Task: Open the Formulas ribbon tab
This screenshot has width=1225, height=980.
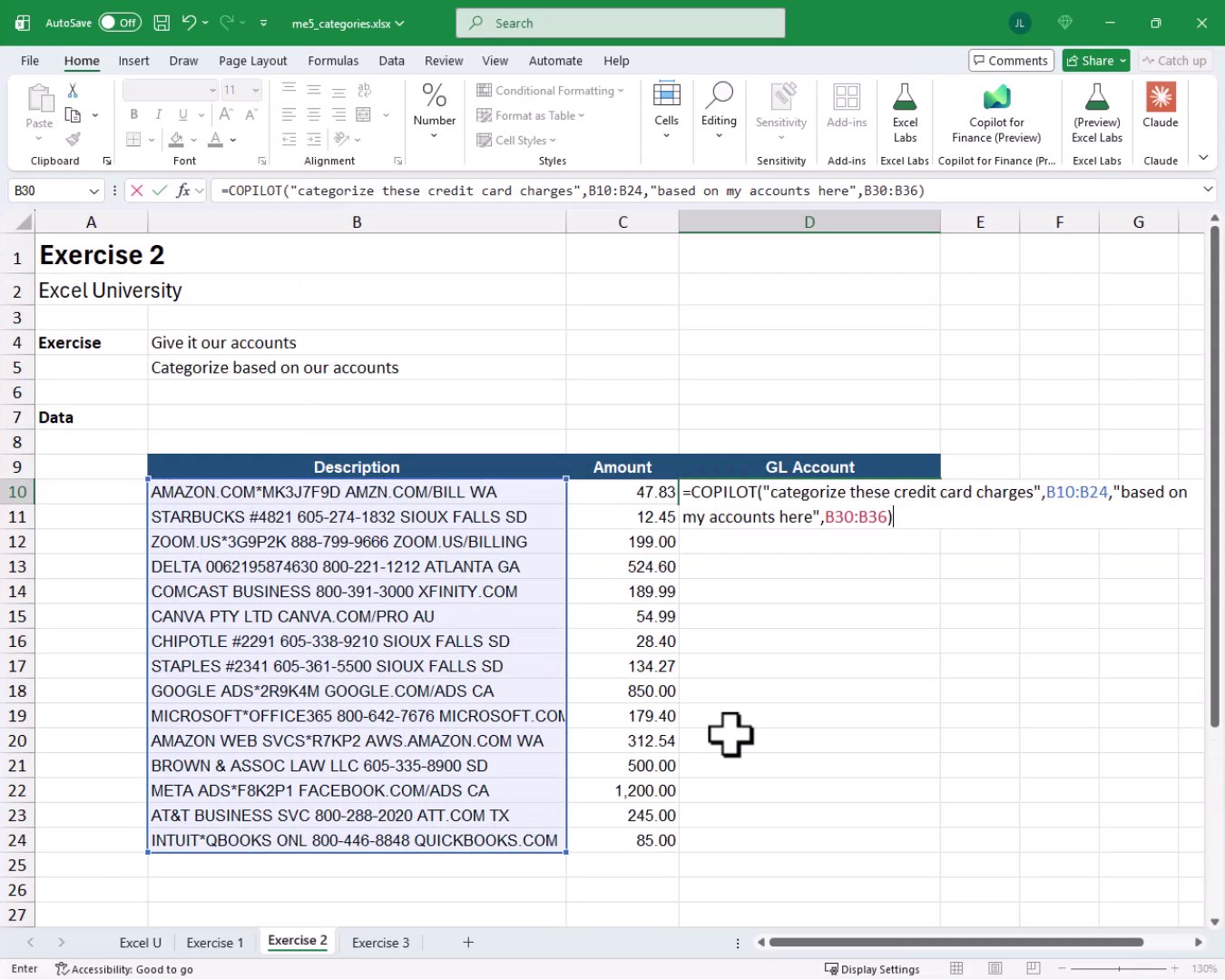Action: [333, 61]
